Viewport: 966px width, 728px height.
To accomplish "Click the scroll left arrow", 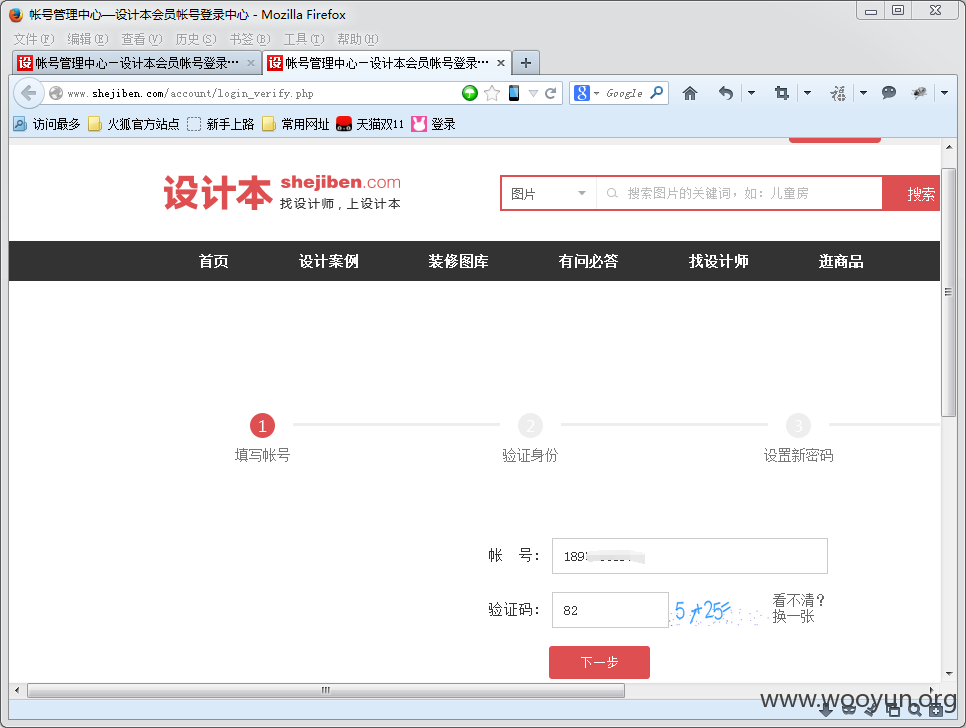I will coord(17,690).
